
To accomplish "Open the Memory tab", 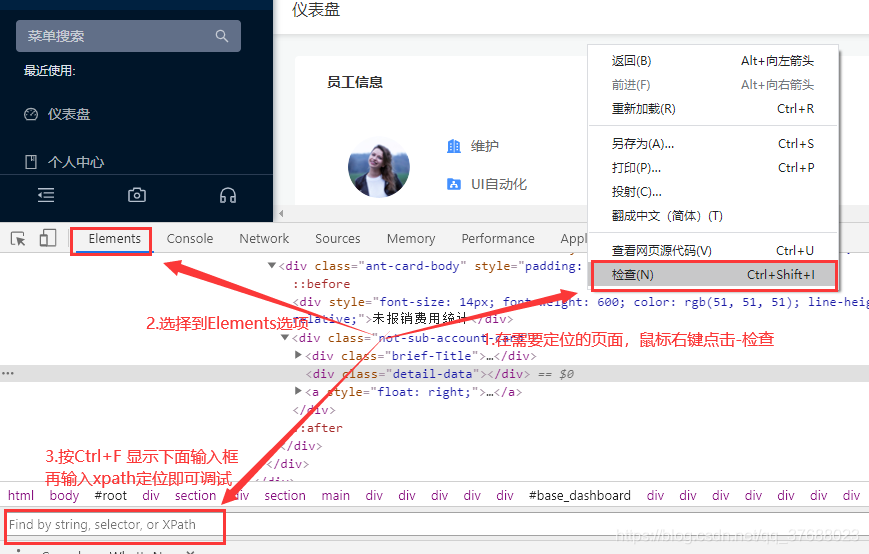I will (x=411, y=239).
